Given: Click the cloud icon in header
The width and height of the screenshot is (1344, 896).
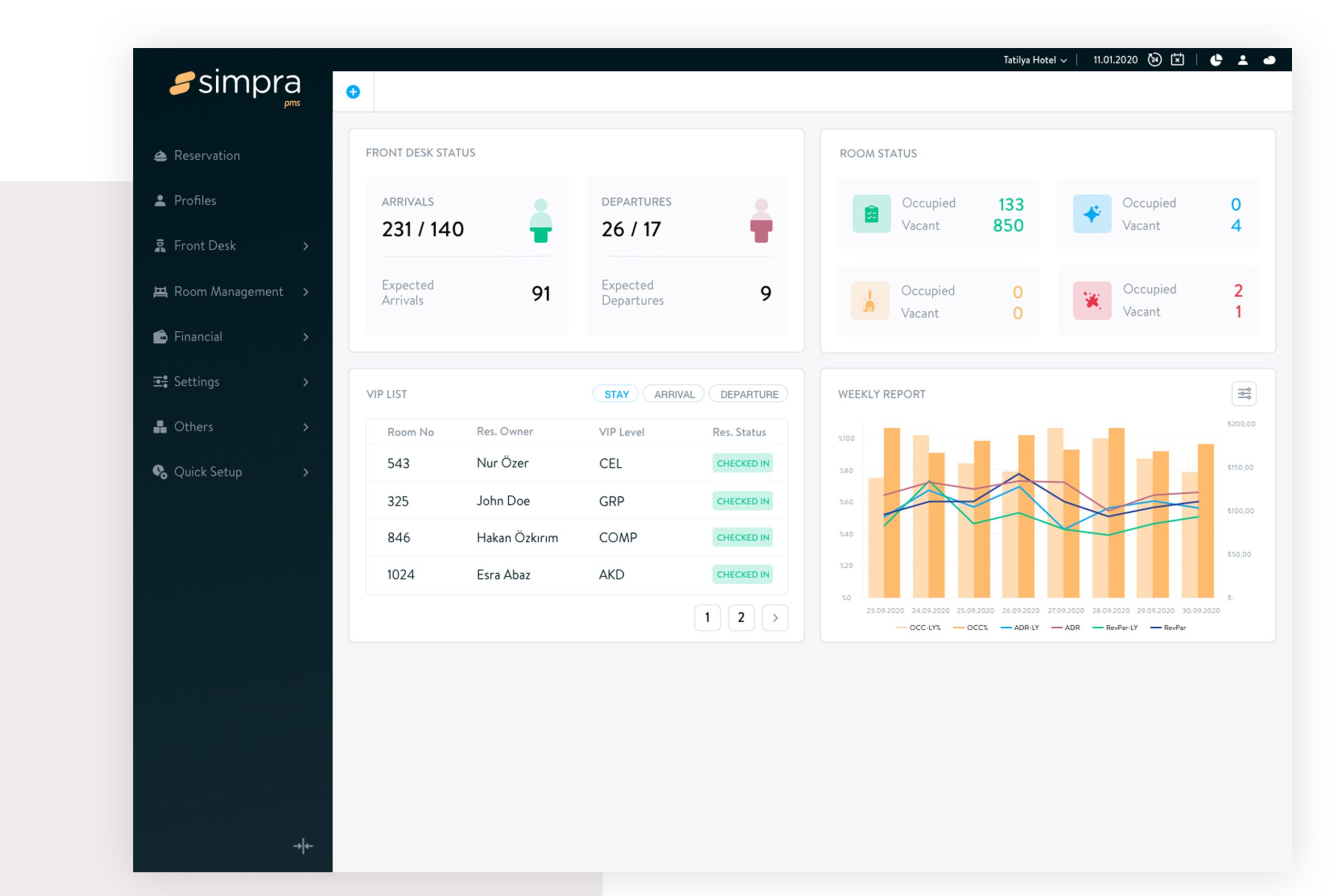Looking at the screenshot, I should [1269, 60].
